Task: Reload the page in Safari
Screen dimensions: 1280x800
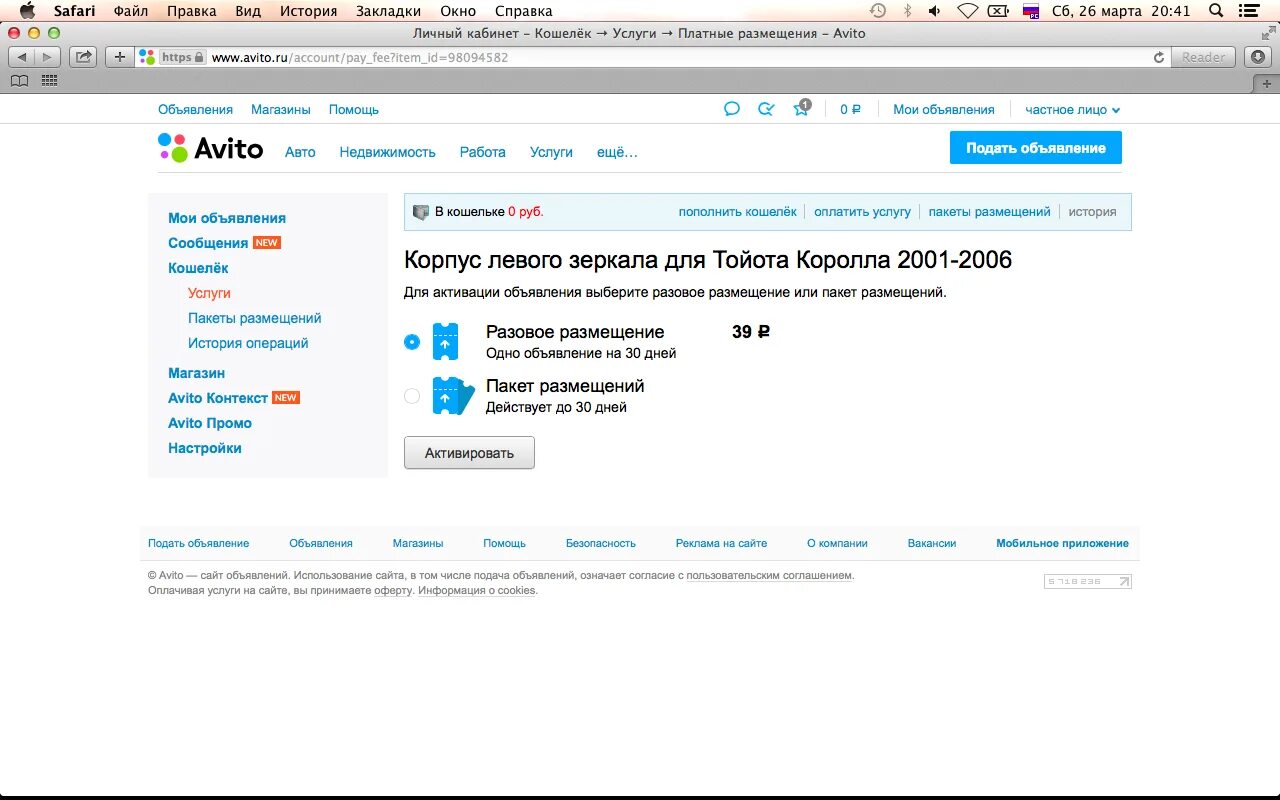Action: pyautogui.click(x=1159, y=57)
